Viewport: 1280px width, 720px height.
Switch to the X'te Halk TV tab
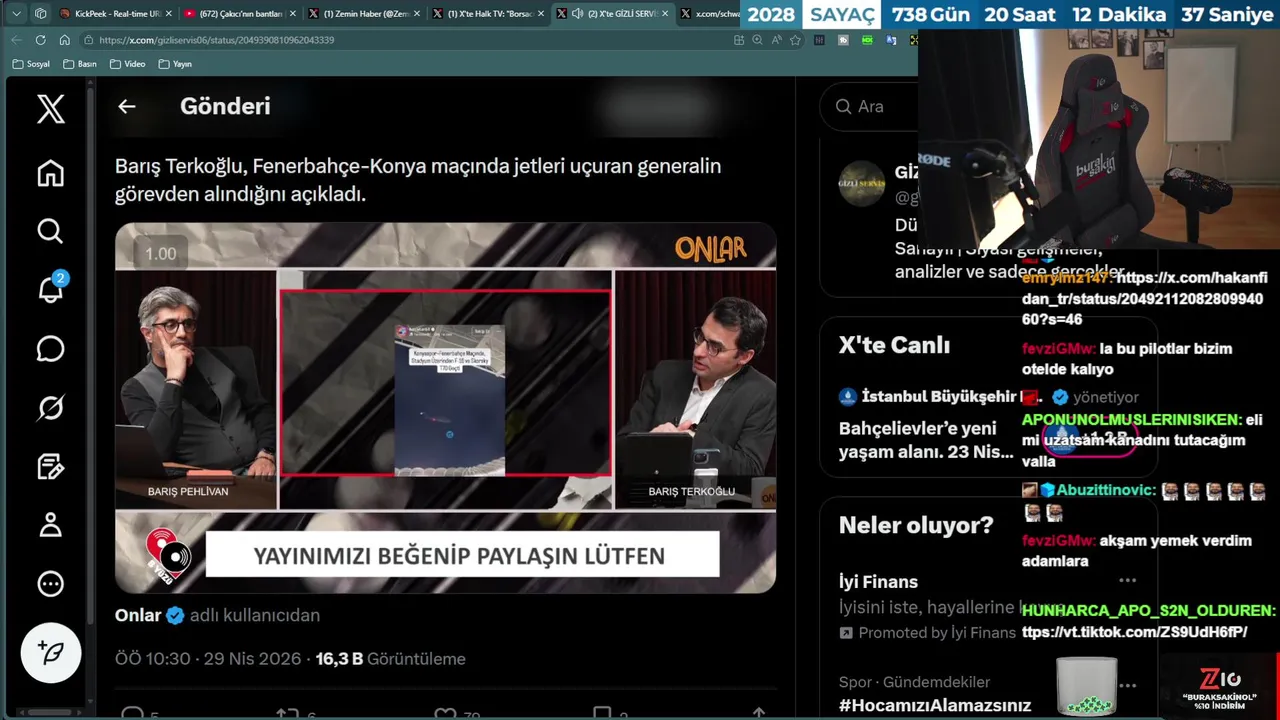[x=488, y=14]
